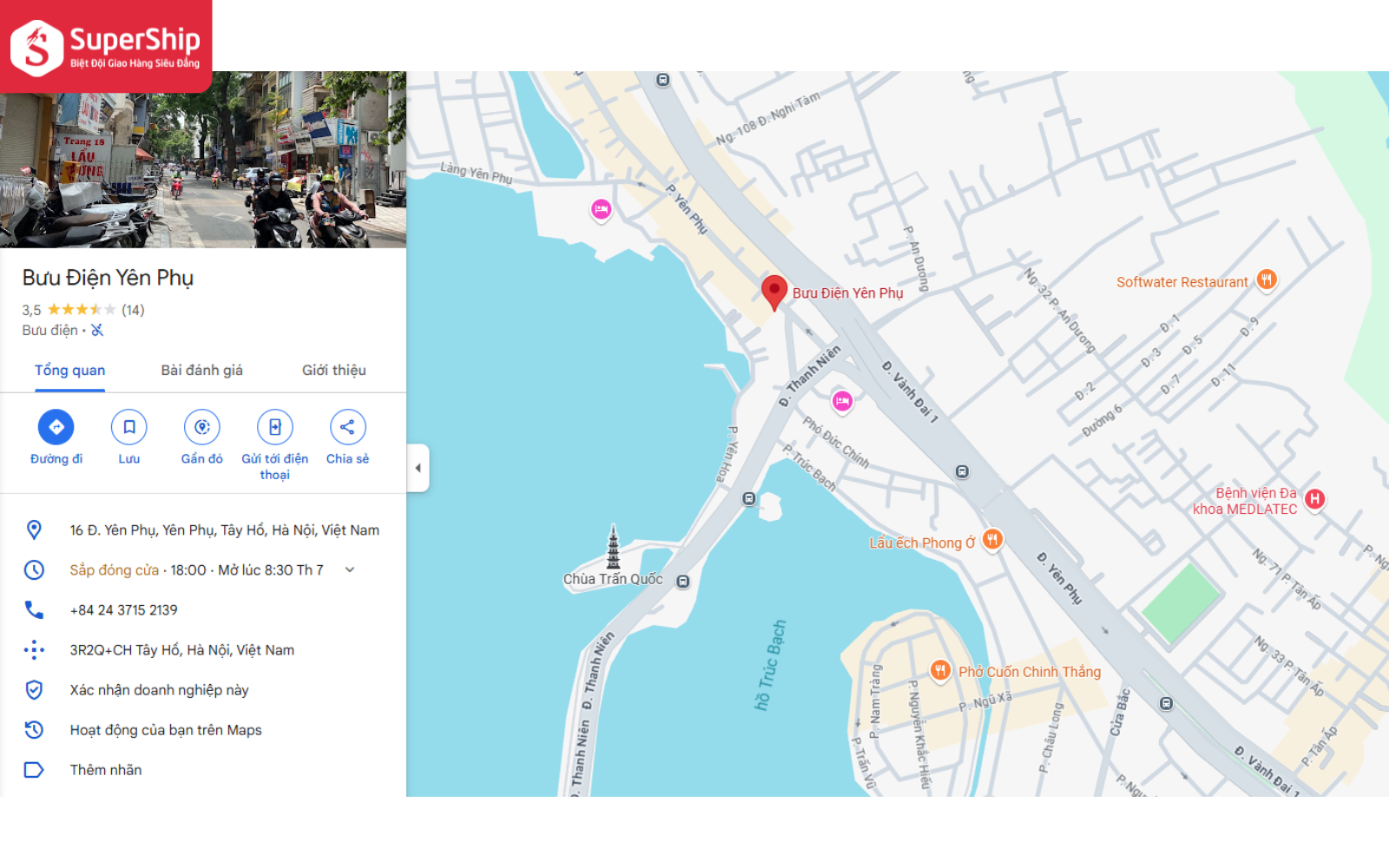The width and height of the screenshot is (1389, 868).
Task: Expand the opening hours dropdown arrow
Action: pyautogui.click(x=350, y=569)
